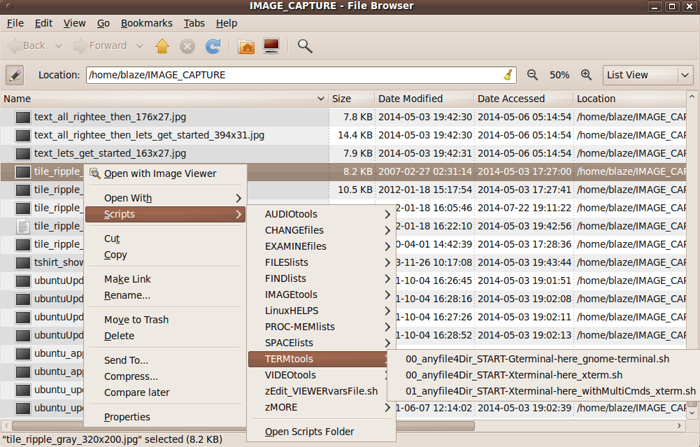Image resolution: width=700 pixels, height=447 pixels.
Task: Click the Forward button
Action: (100, 46)
